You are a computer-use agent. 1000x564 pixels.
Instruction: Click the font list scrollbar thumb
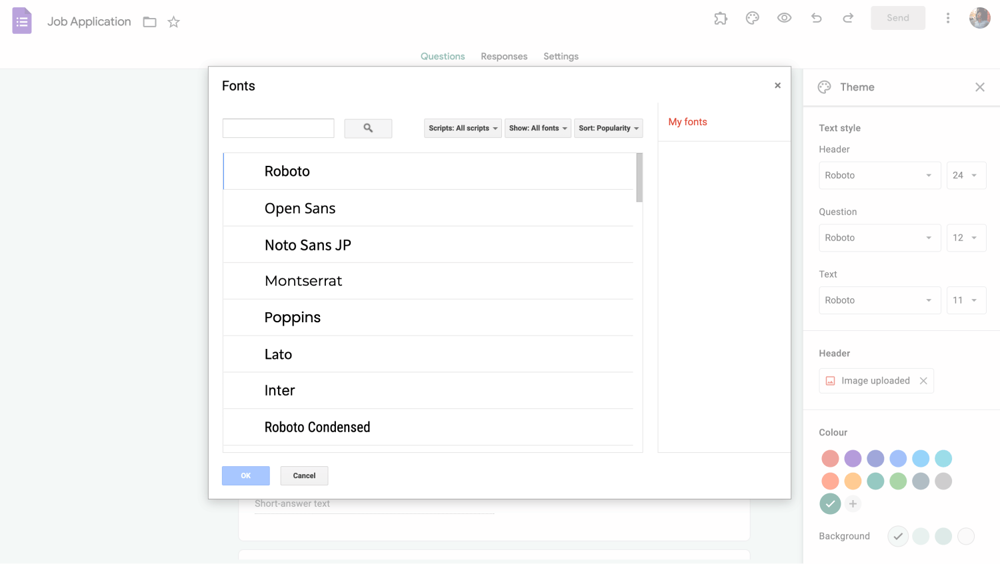[x=639, y=177]
